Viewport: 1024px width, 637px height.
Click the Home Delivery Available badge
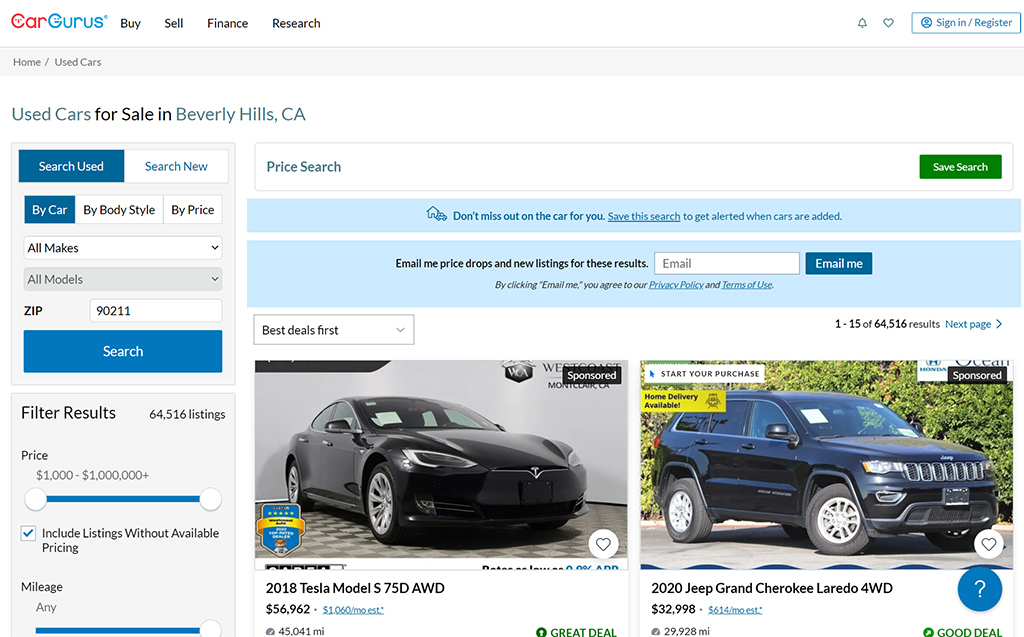pyautogui.click(x=683, y=400)
